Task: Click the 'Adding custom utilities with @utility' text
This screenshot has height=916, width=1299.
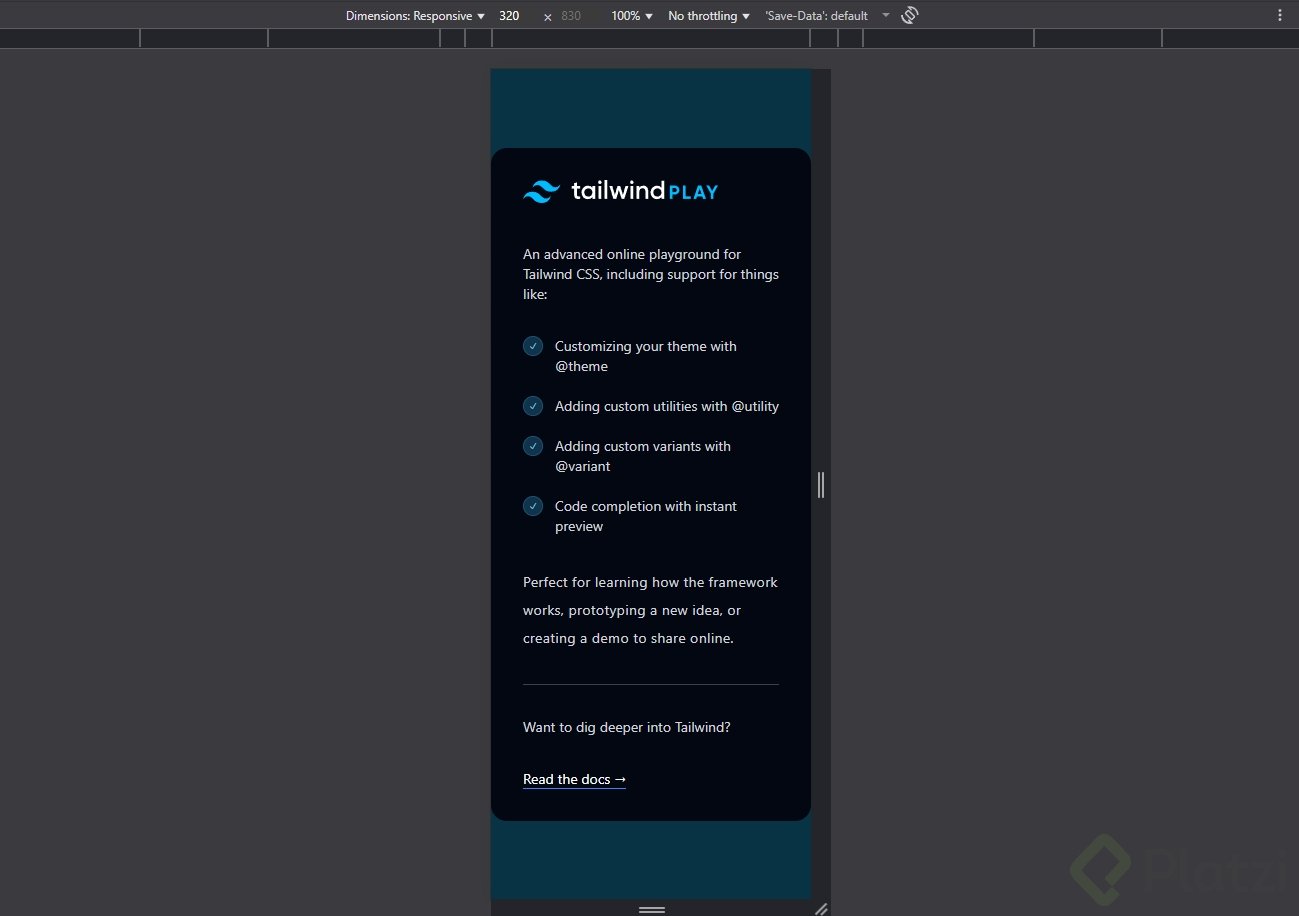Action: [667, 406]
